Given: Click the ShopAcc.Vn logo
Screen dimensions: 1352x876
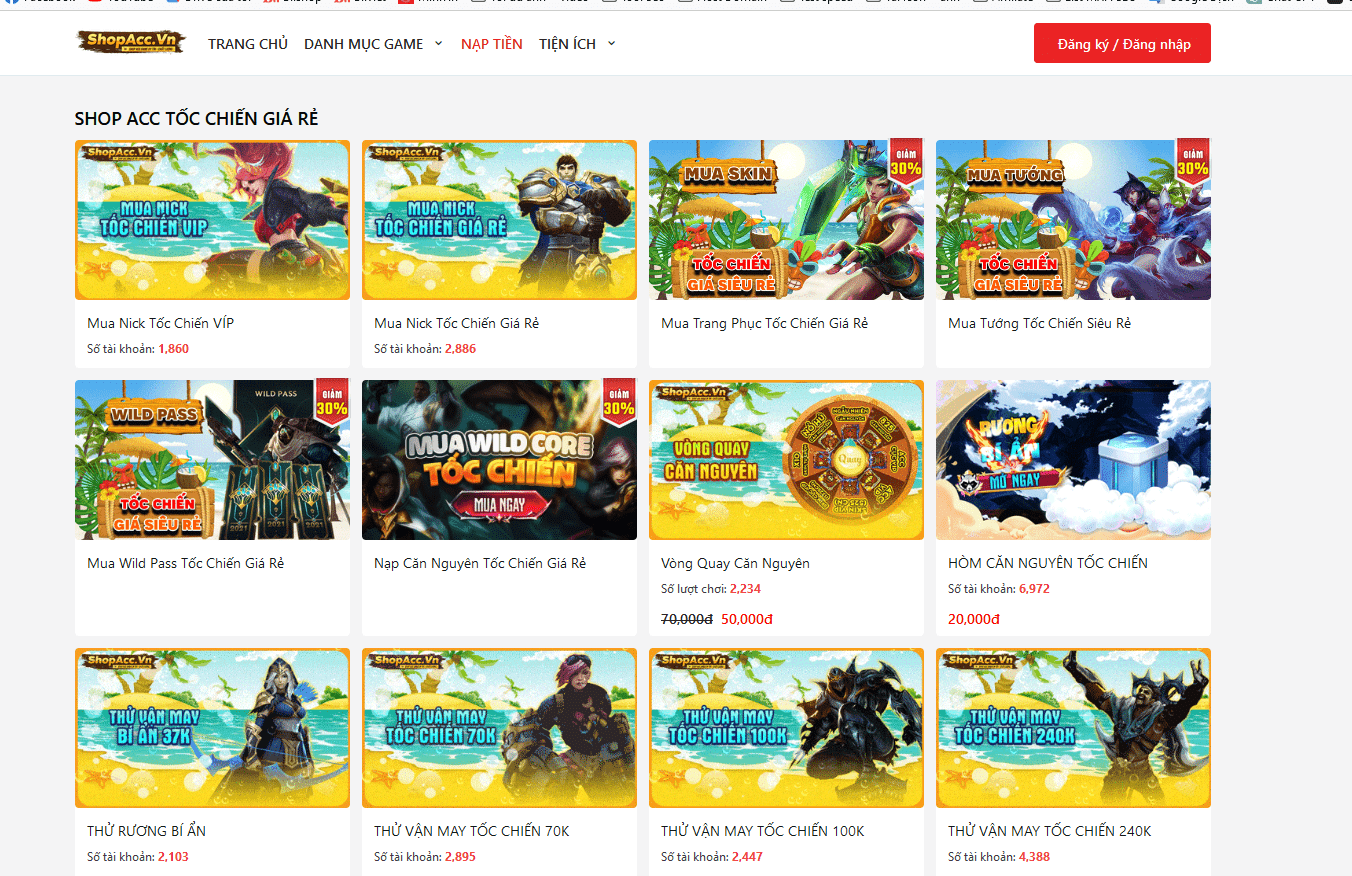Looking at the screenshot, I should (131, 42).
